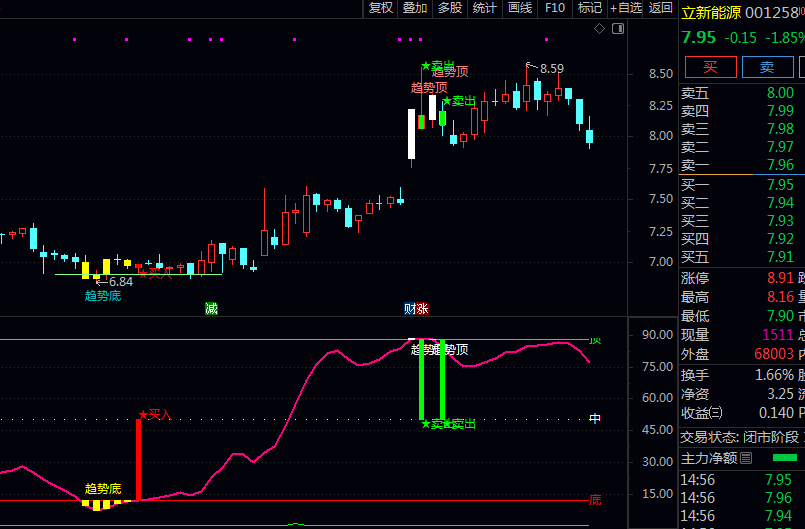Click the diamond icon above the chart

tap(599, 29)
